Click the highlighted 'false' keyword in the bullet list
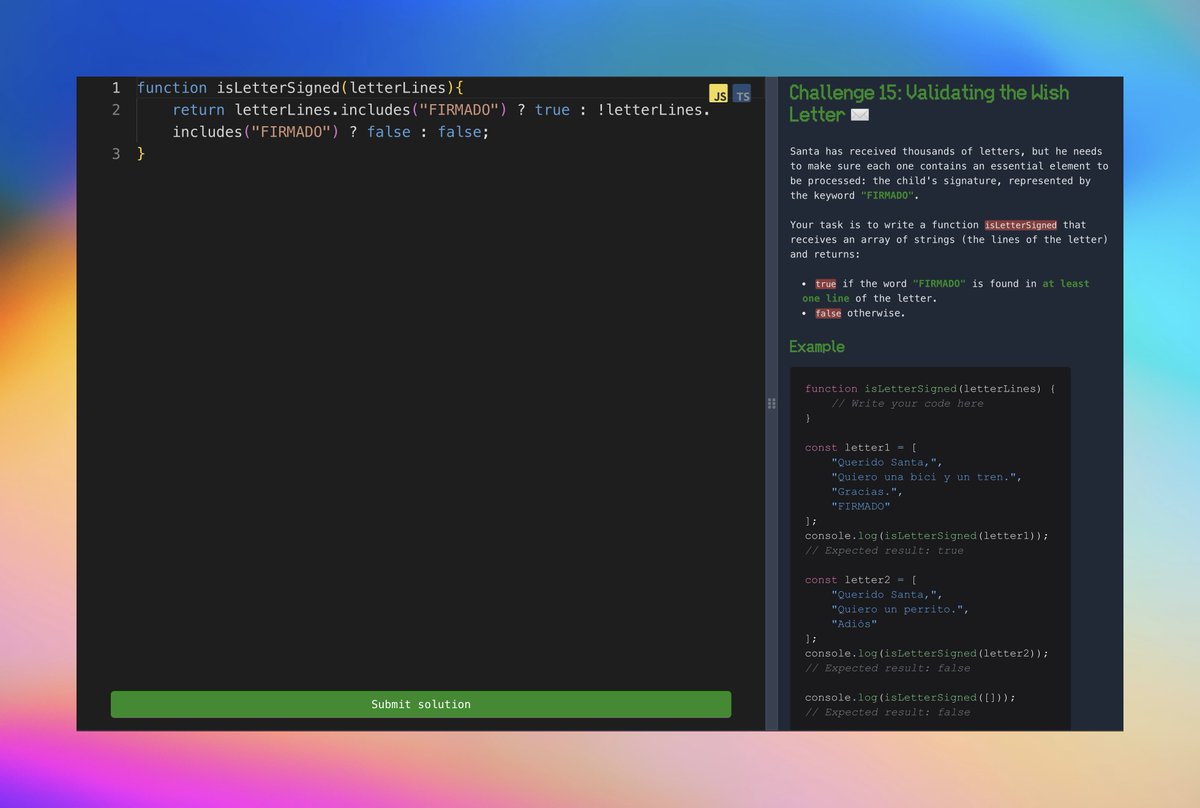1200x808 pixels. [828, 313]
